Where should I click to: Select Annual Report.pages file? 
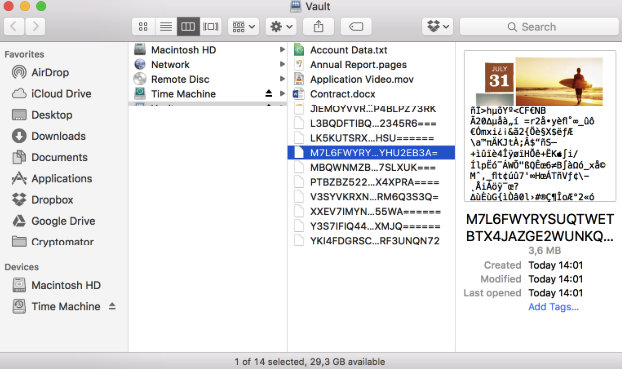point(358,65)
